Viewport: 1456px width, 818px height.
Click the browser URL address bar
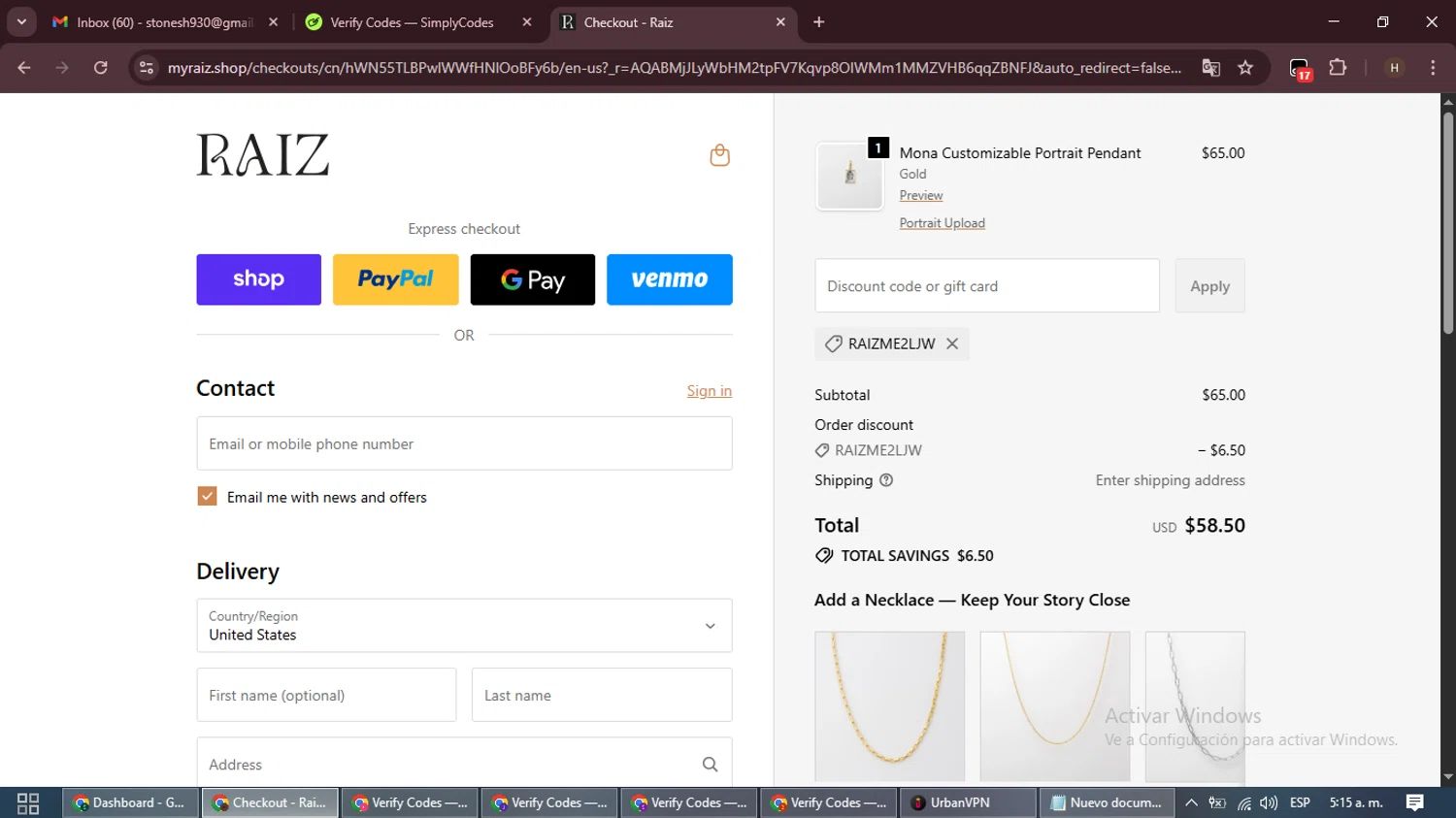[675, 68]
